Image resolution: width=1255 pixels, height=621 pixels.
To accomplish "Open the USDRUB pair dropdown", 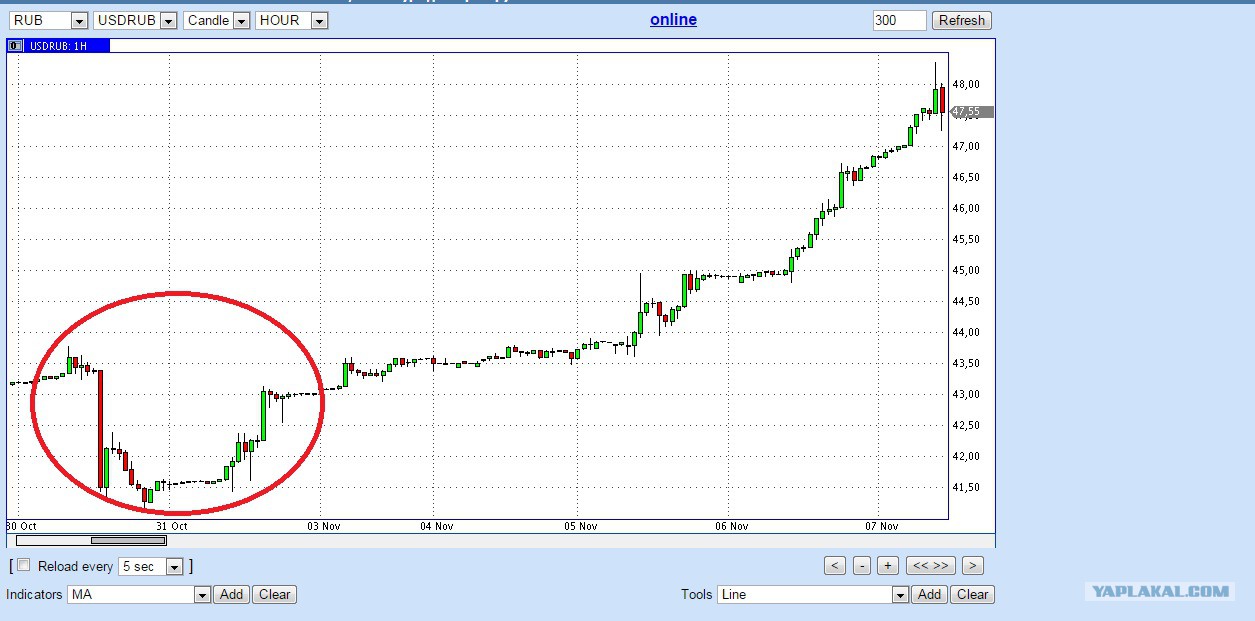I will click(136, 20).
